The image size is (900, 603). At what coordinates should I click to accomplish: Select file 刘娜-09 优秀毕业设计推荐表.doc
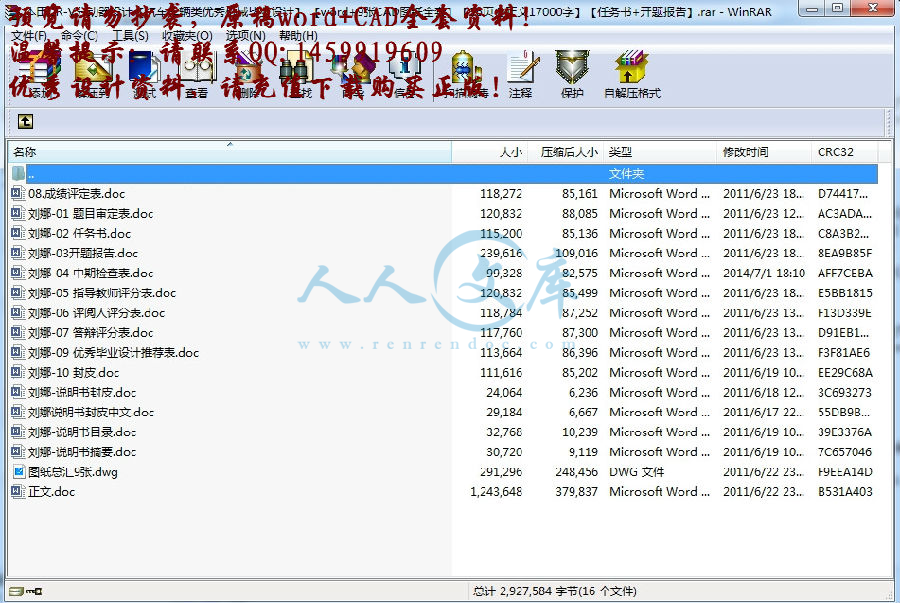click(443, 353)
